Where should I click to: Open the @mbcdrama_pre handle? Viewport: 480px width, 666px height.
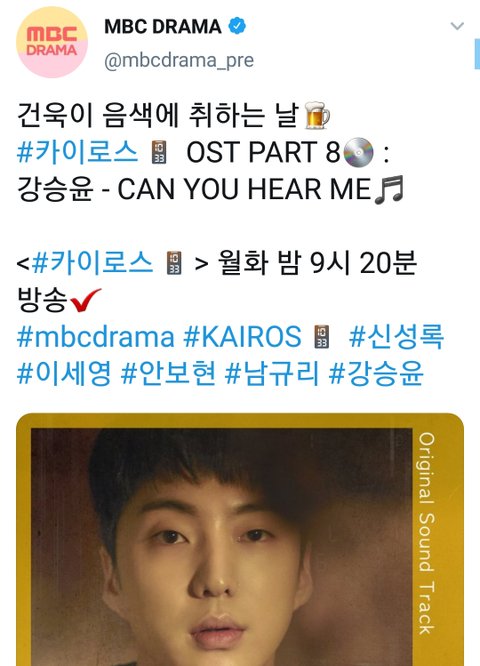179,60
